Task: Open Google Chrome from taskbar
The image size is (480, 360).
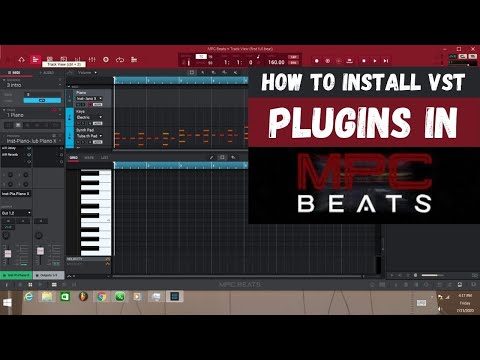Action: pos(101,296)
